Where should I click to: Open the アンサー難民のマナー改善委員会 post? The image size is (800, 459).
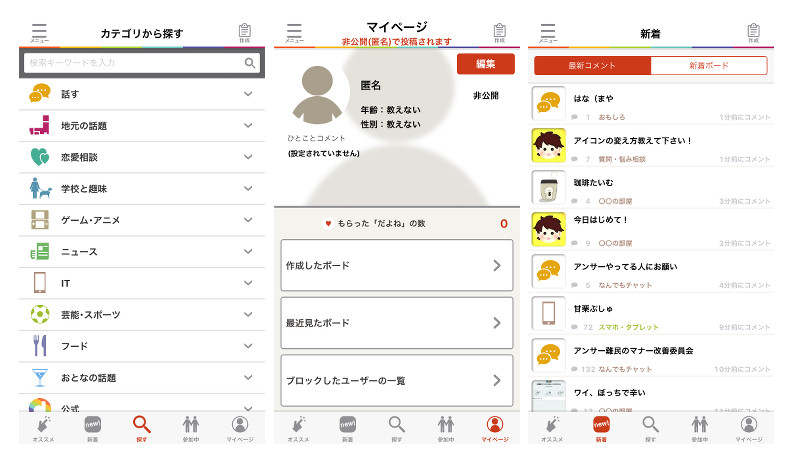651,355
